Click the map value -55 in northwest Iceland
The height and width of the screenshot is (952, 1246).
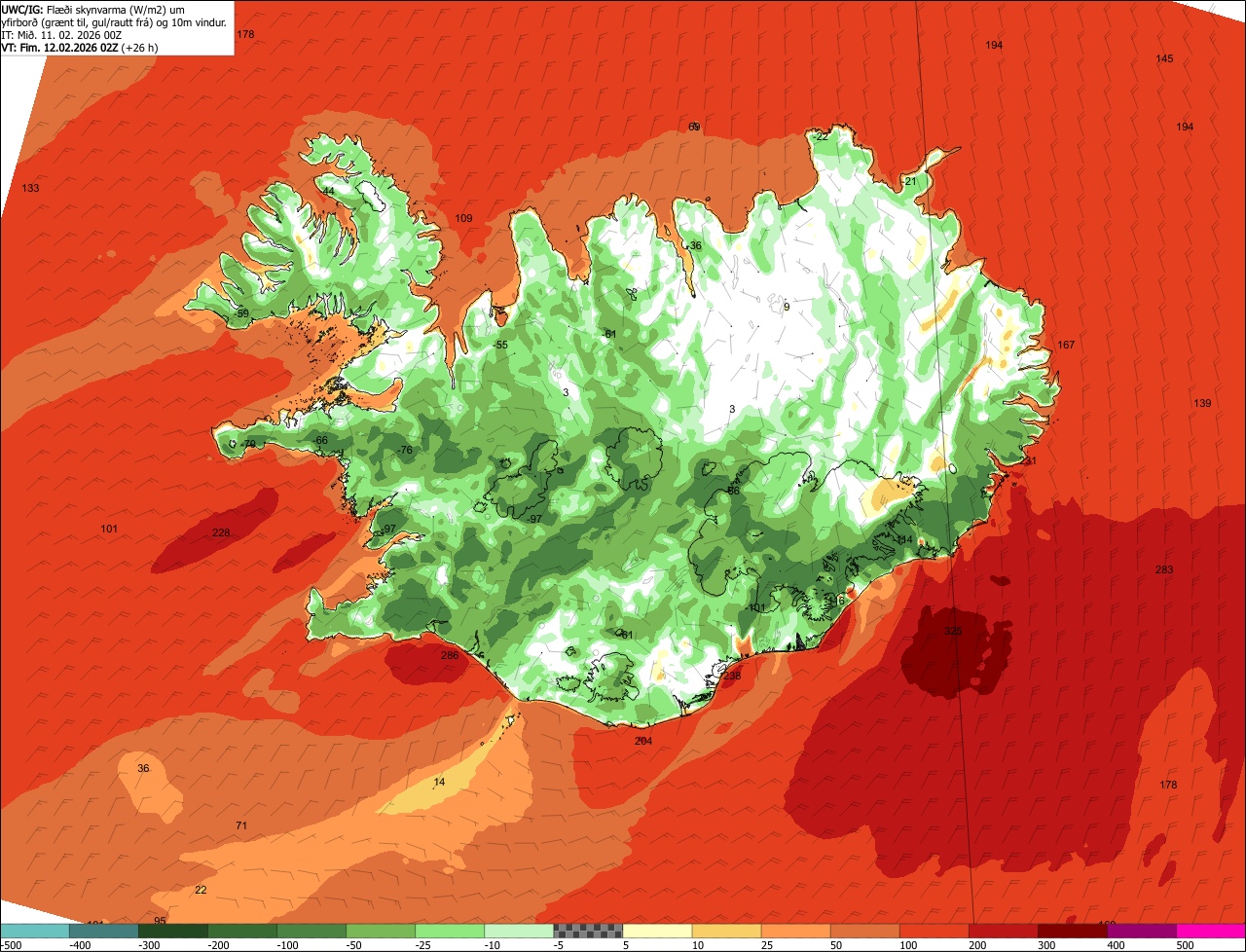point(500,345)
